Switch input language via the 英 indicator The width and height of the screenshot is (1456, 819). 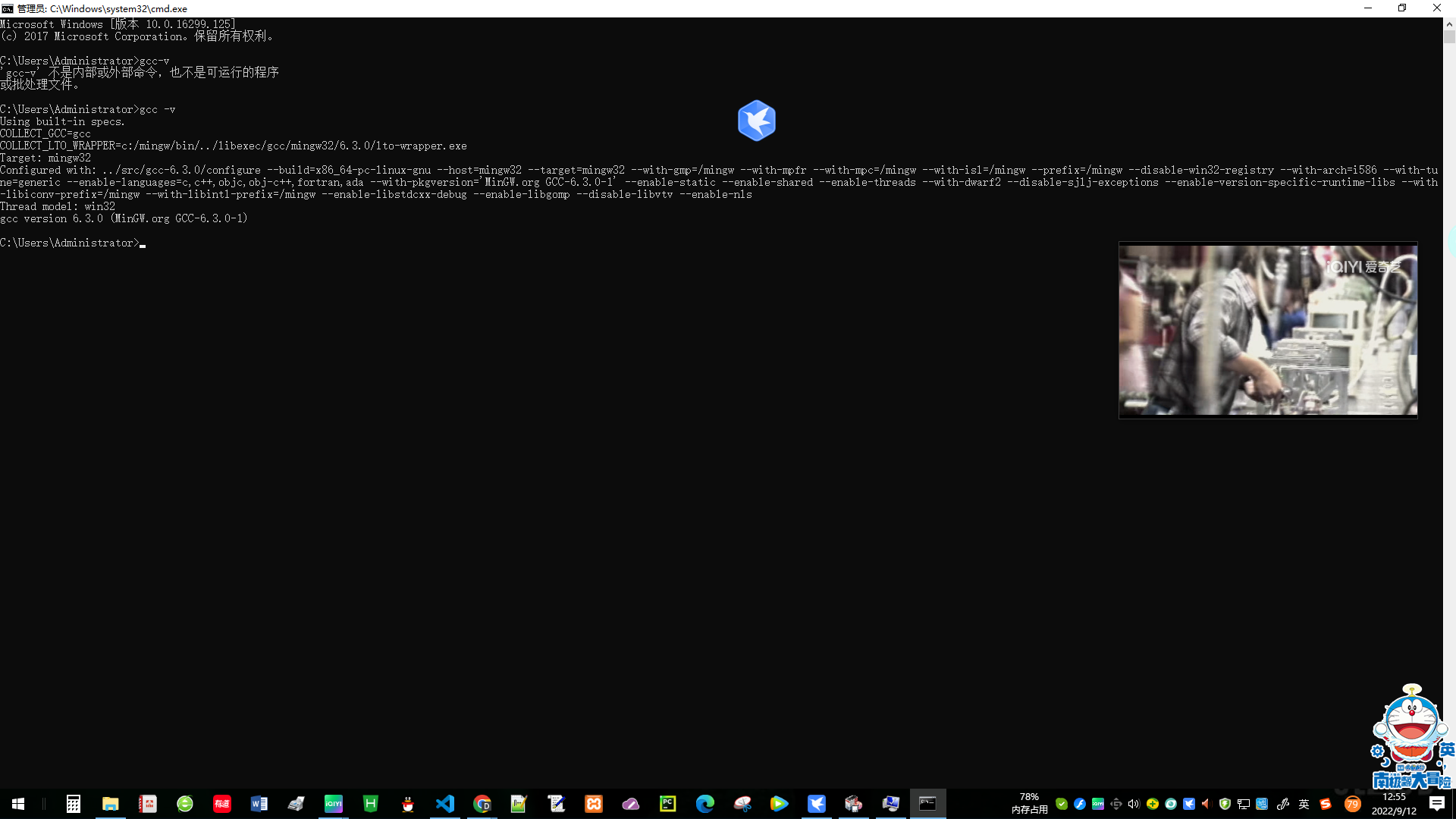[x=1304, y=804]
